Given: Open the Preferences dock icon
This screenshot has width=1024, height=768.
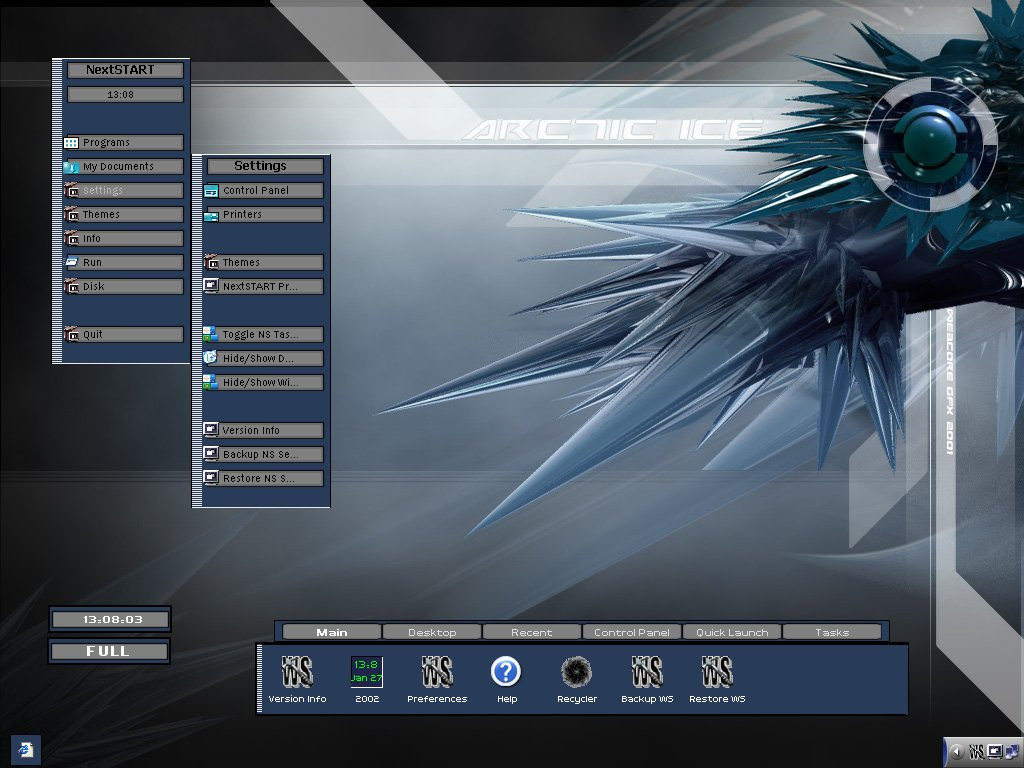Looking at the screenshot, I should pyautogui.click(x=437, y=672).
